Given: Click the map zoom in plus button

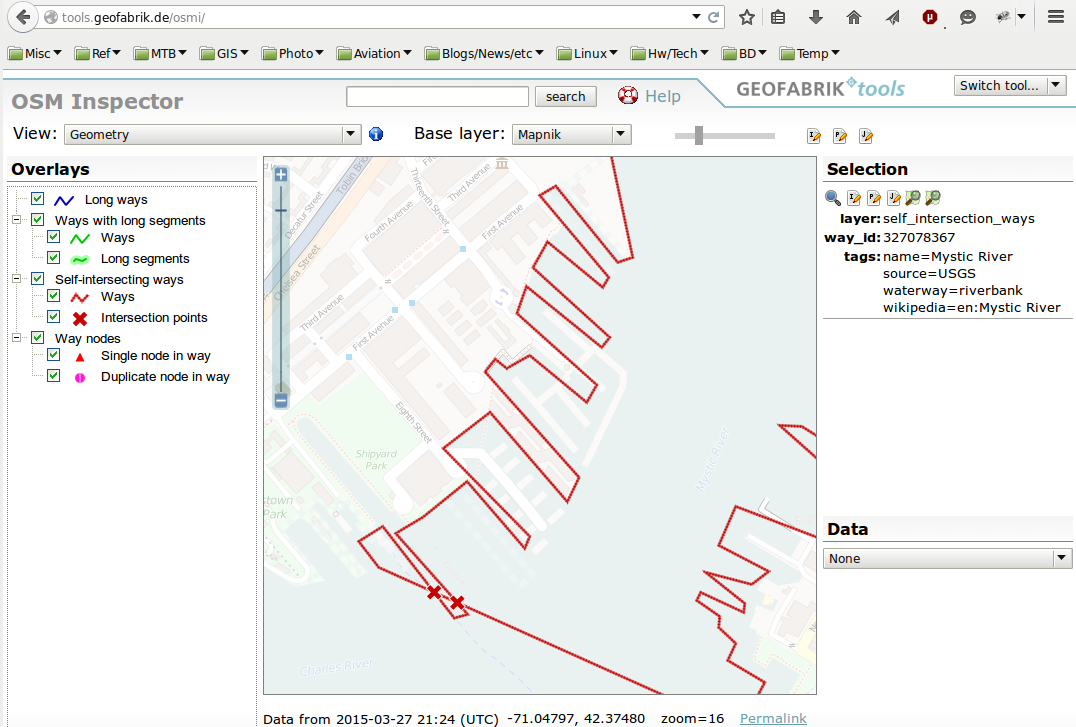Looking at the screenshot, I should [x=281, y=175].
